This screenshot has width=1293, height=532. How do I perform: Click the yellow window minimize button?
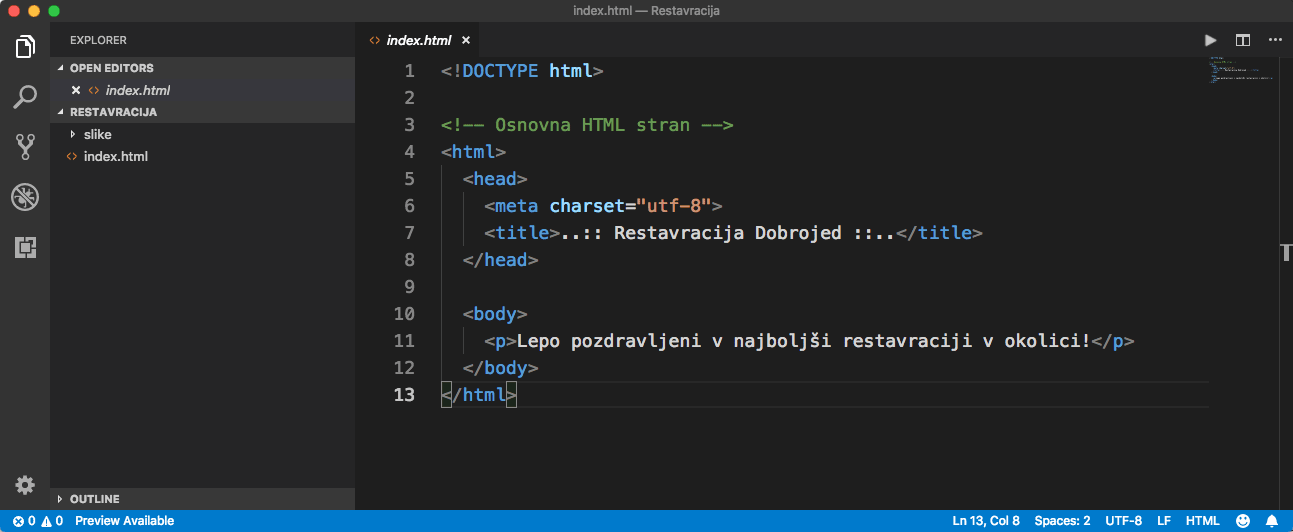[34, 11]
